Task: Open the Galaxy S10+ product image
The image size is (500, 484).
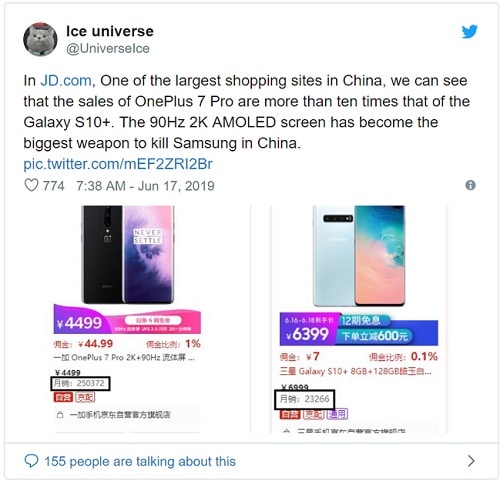Action: pos(359,256)
